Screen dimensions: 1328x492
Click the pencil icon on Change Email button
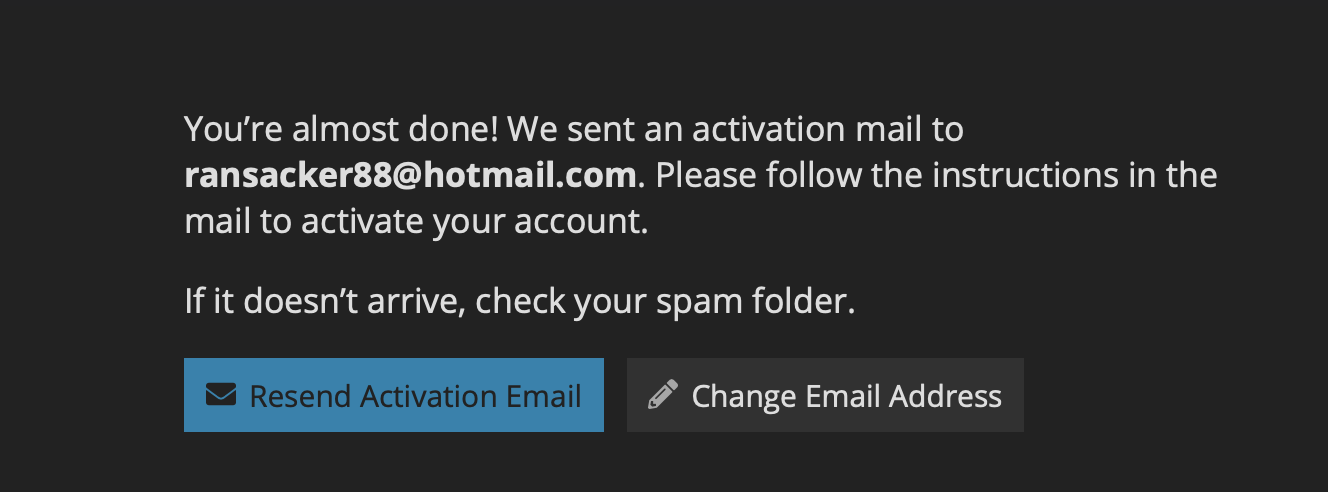[x=662, y=395]
